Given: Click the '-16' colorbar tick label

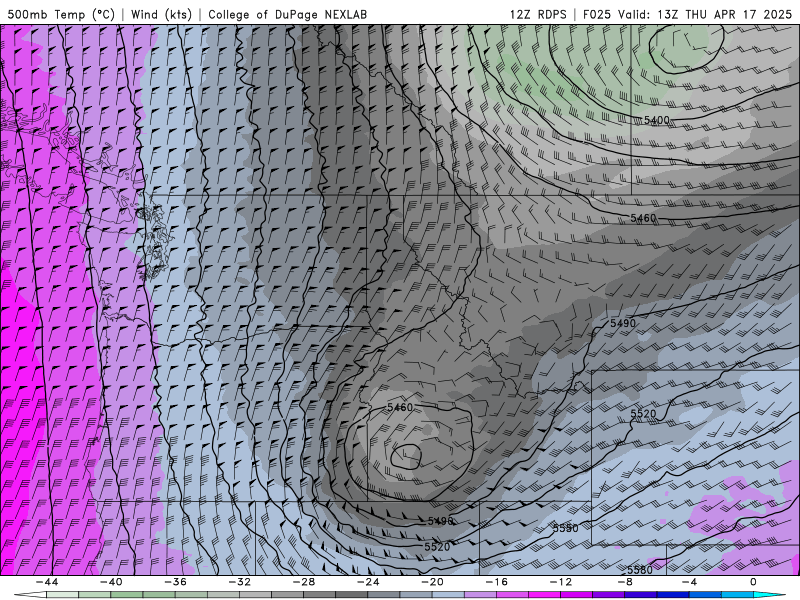Looking at the screenshot, I should (496, 582).
